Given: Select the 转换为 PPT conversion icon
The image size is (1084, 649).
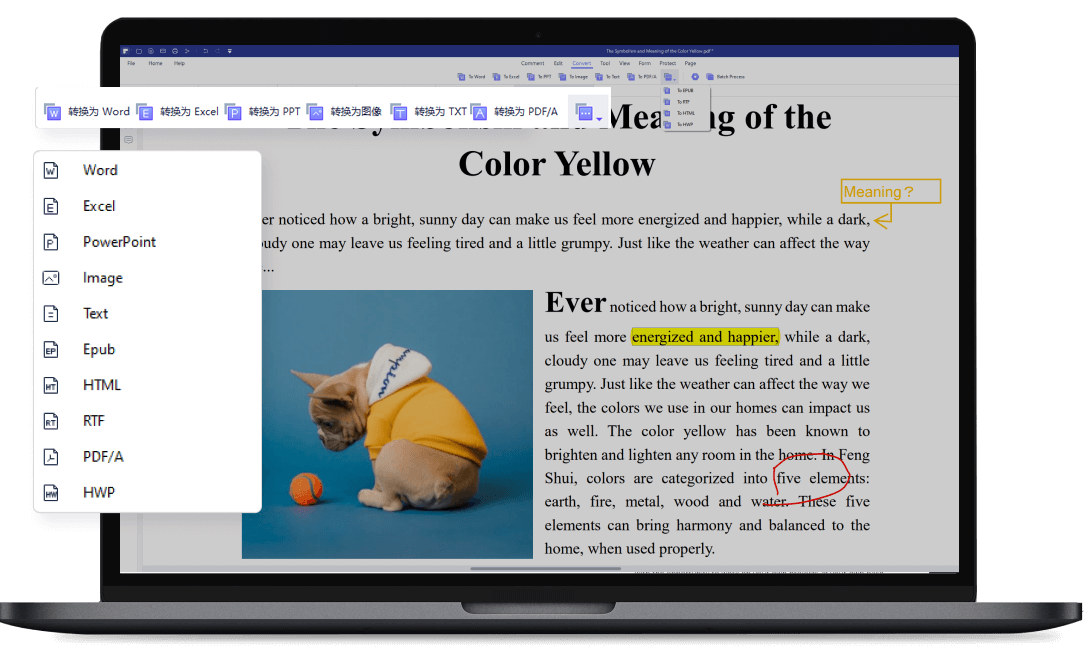Looking at the screenshot, I should pos(233,112).
